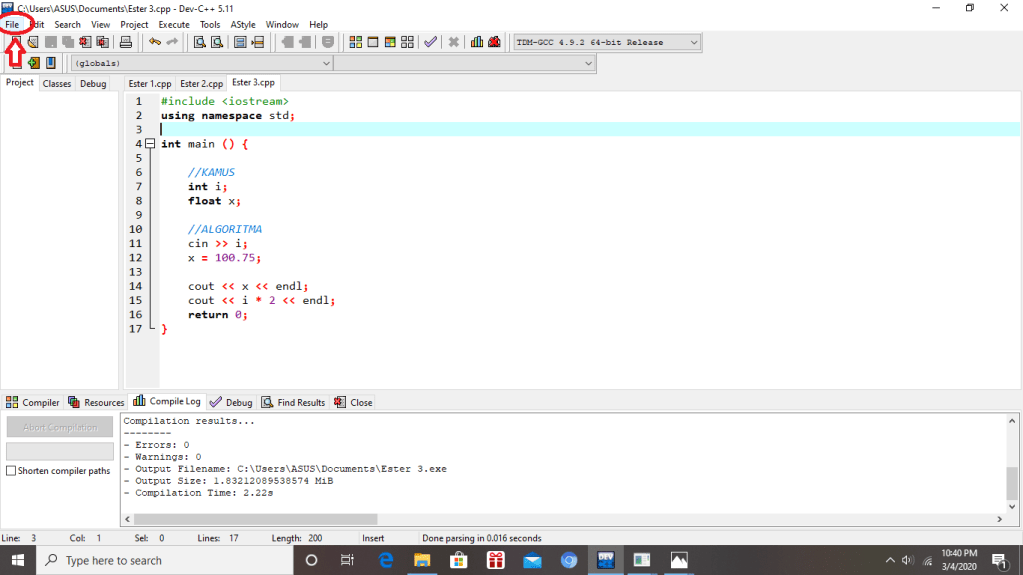Open the TDM-GCC compiler set dropdown

click(x=693, y=43)
